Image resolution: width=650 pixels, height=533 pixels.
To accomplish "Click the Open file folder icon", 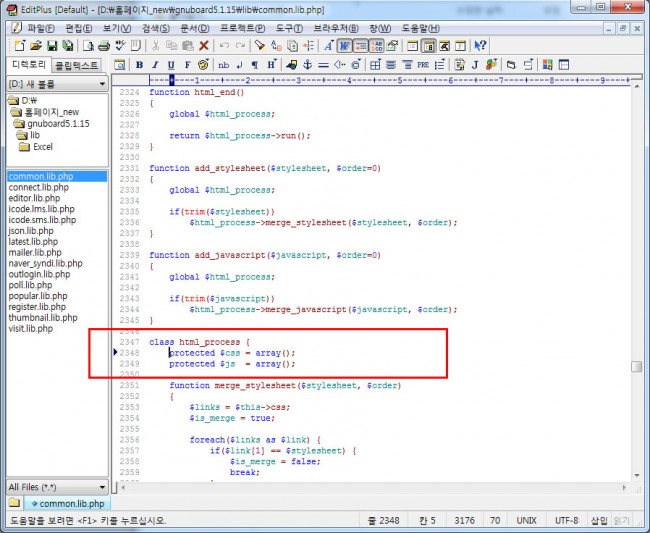I will point(36,46).
